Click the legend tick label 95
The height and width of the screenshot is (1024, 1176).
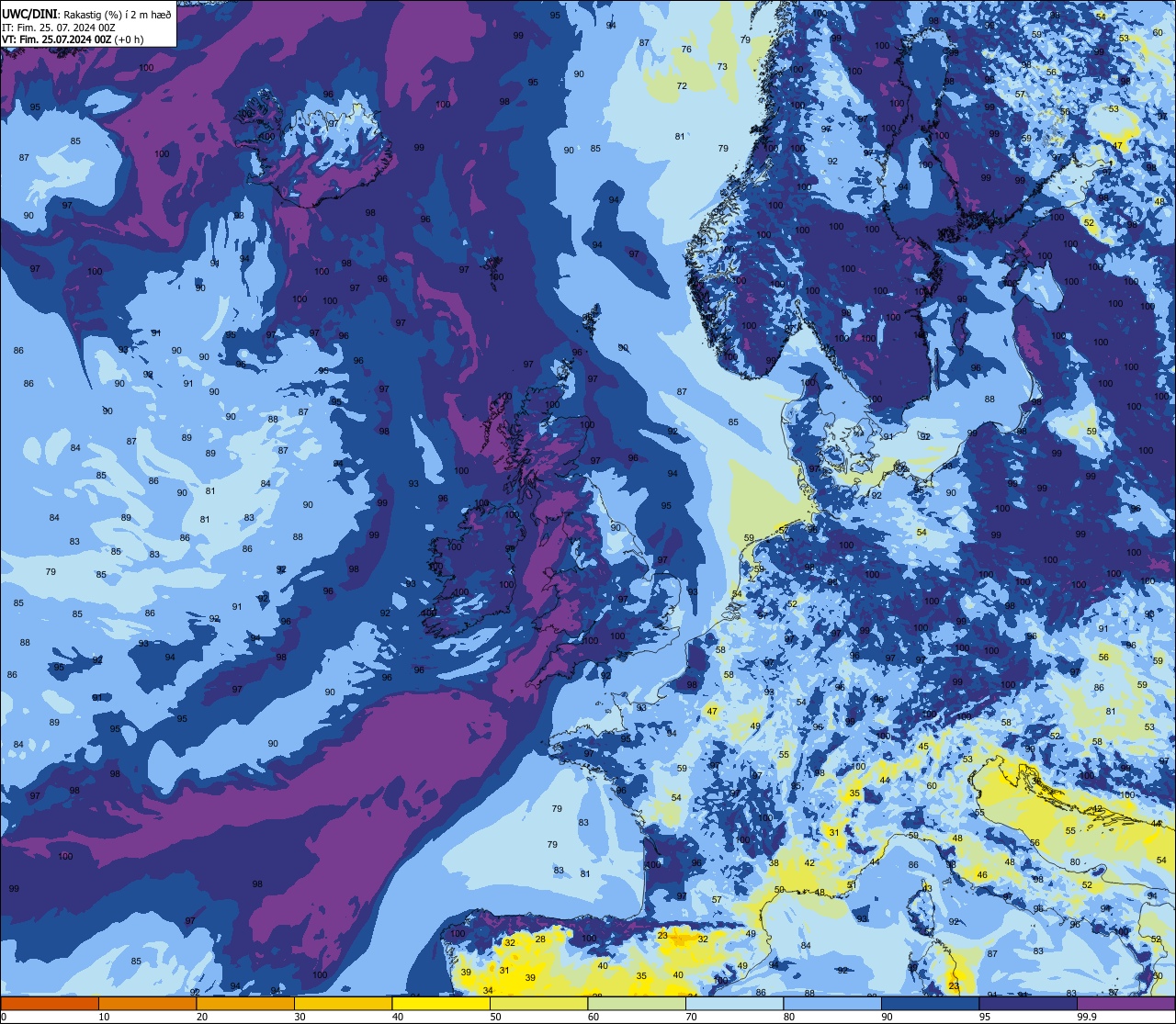coord(985,1017)
